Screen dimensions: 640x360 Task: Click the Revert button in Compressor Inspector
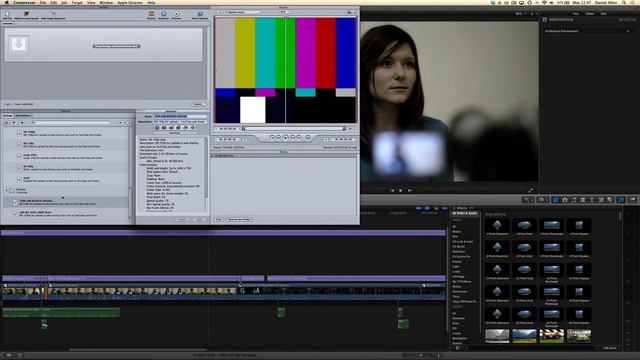click(x=182, y=220)
